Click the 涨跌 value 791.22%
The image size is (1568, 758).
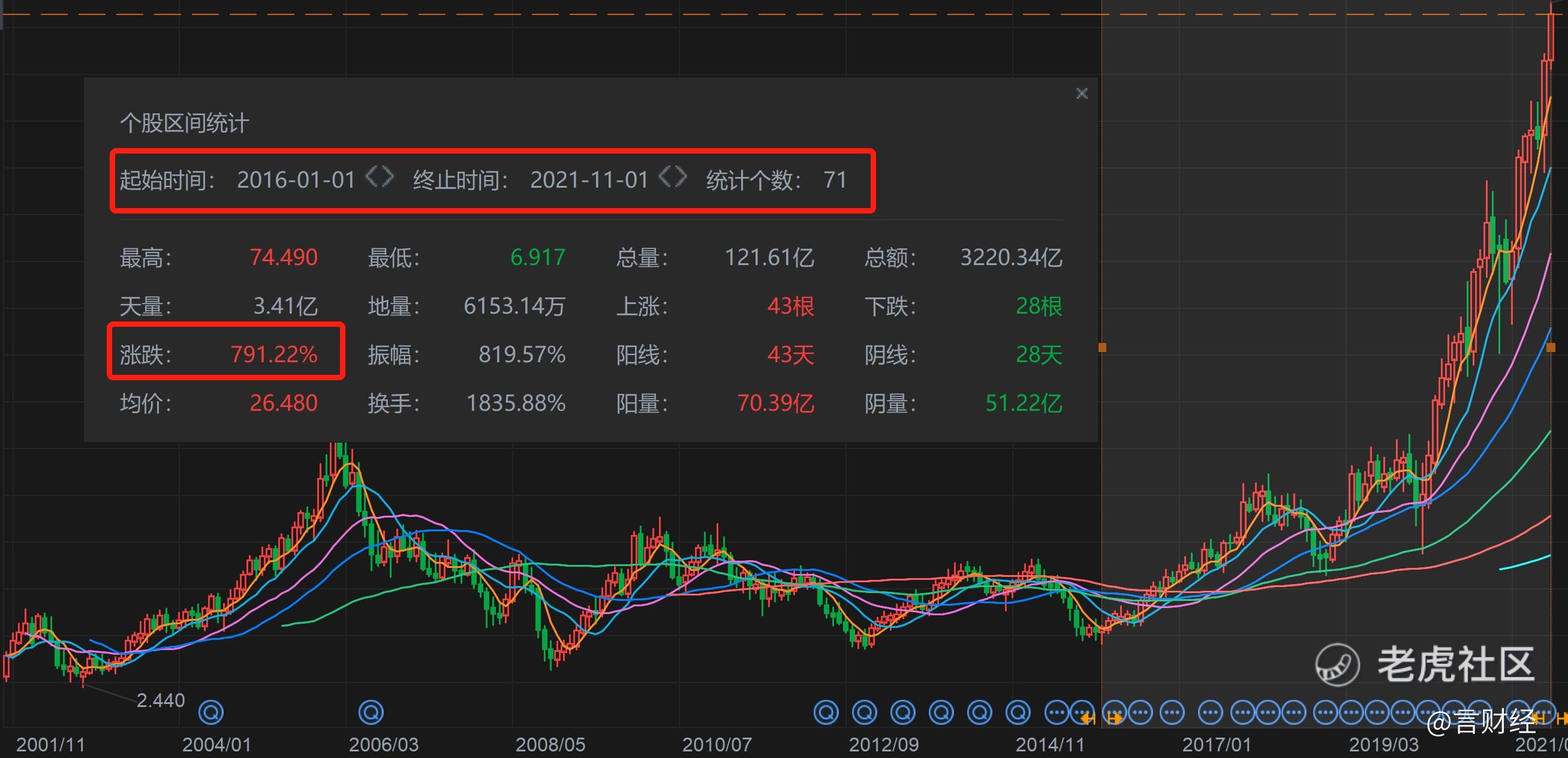274,354
